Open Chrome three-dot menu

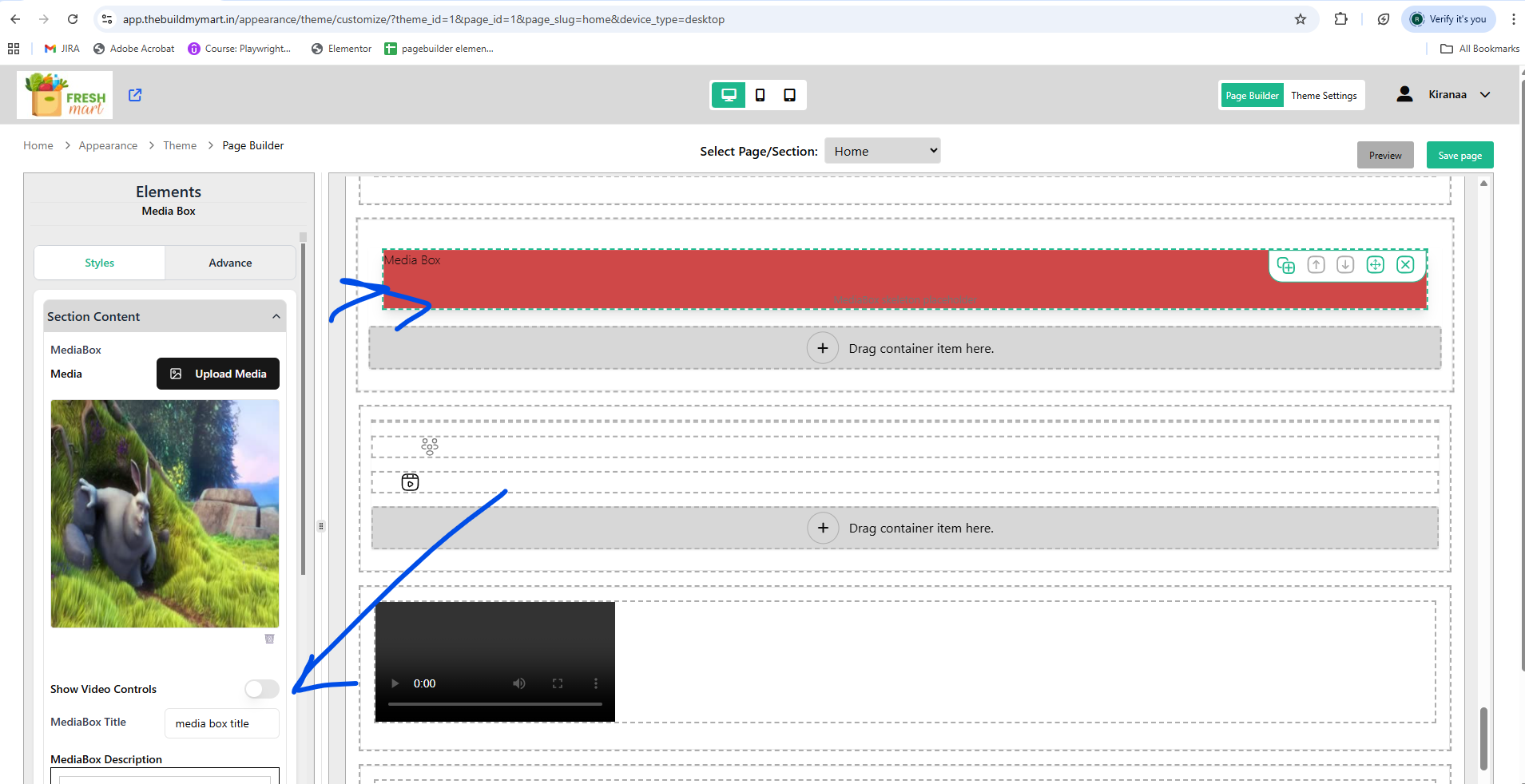tap(1513, 19)
